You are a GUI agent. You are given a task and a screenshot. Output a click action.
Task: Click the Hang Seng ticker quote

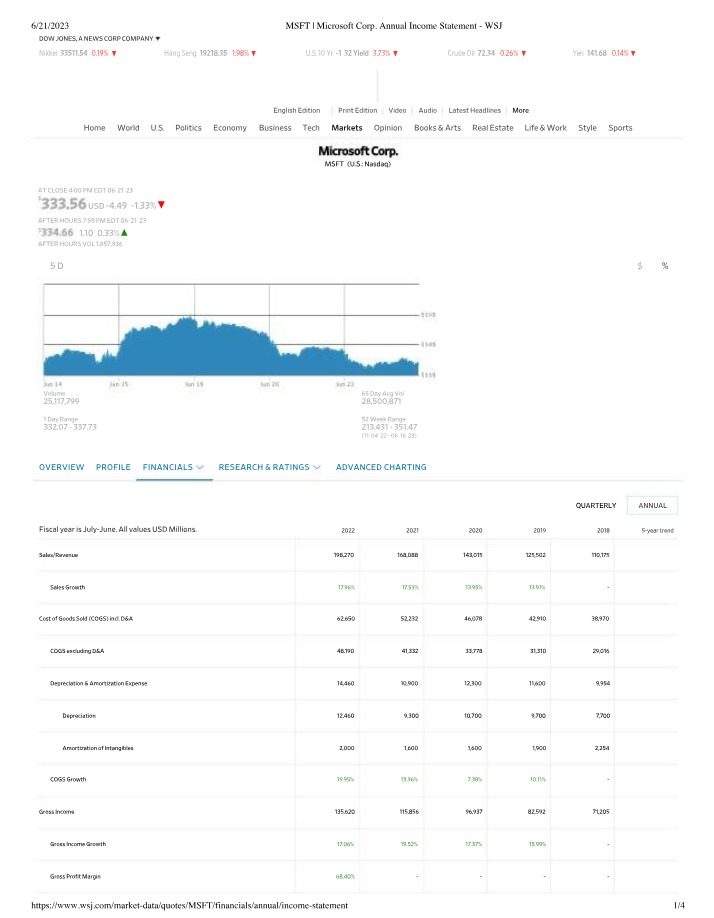[x=210, y=53]
